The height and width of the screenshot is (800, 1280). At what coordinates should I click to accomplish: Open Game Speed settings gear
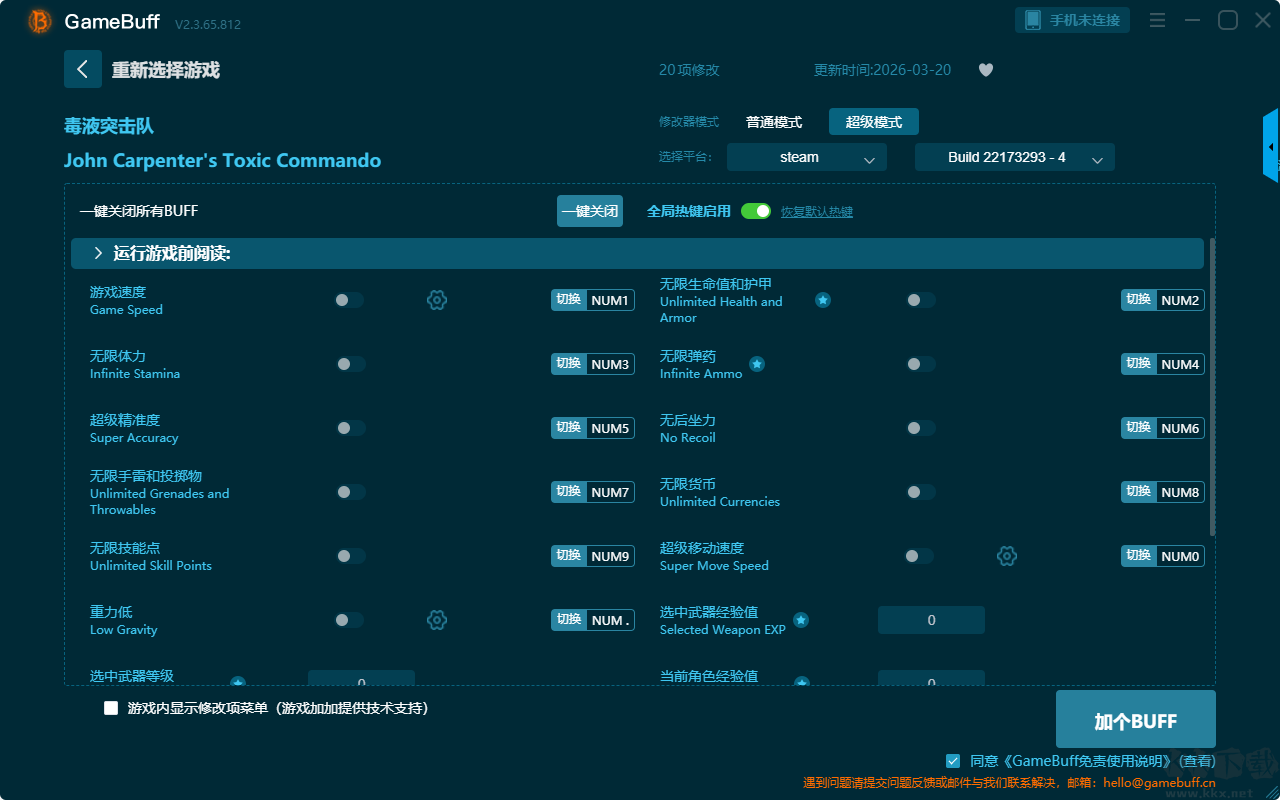[x=437, y=300]
